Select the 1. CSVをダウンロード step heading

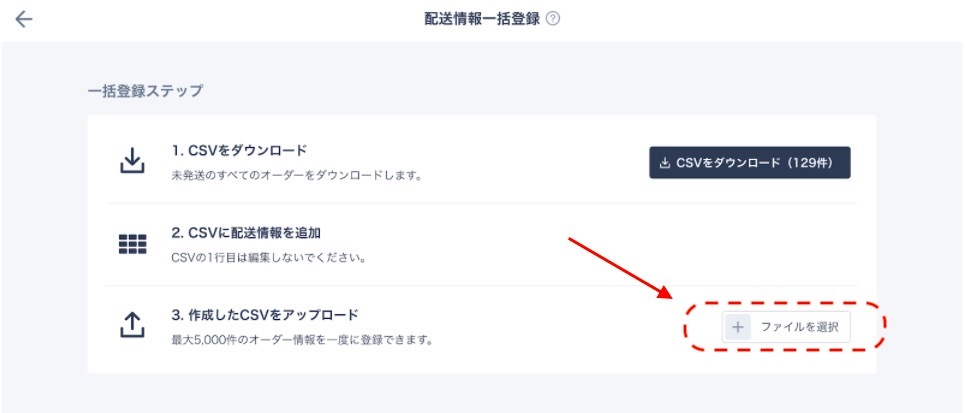[x=239, y=150]
